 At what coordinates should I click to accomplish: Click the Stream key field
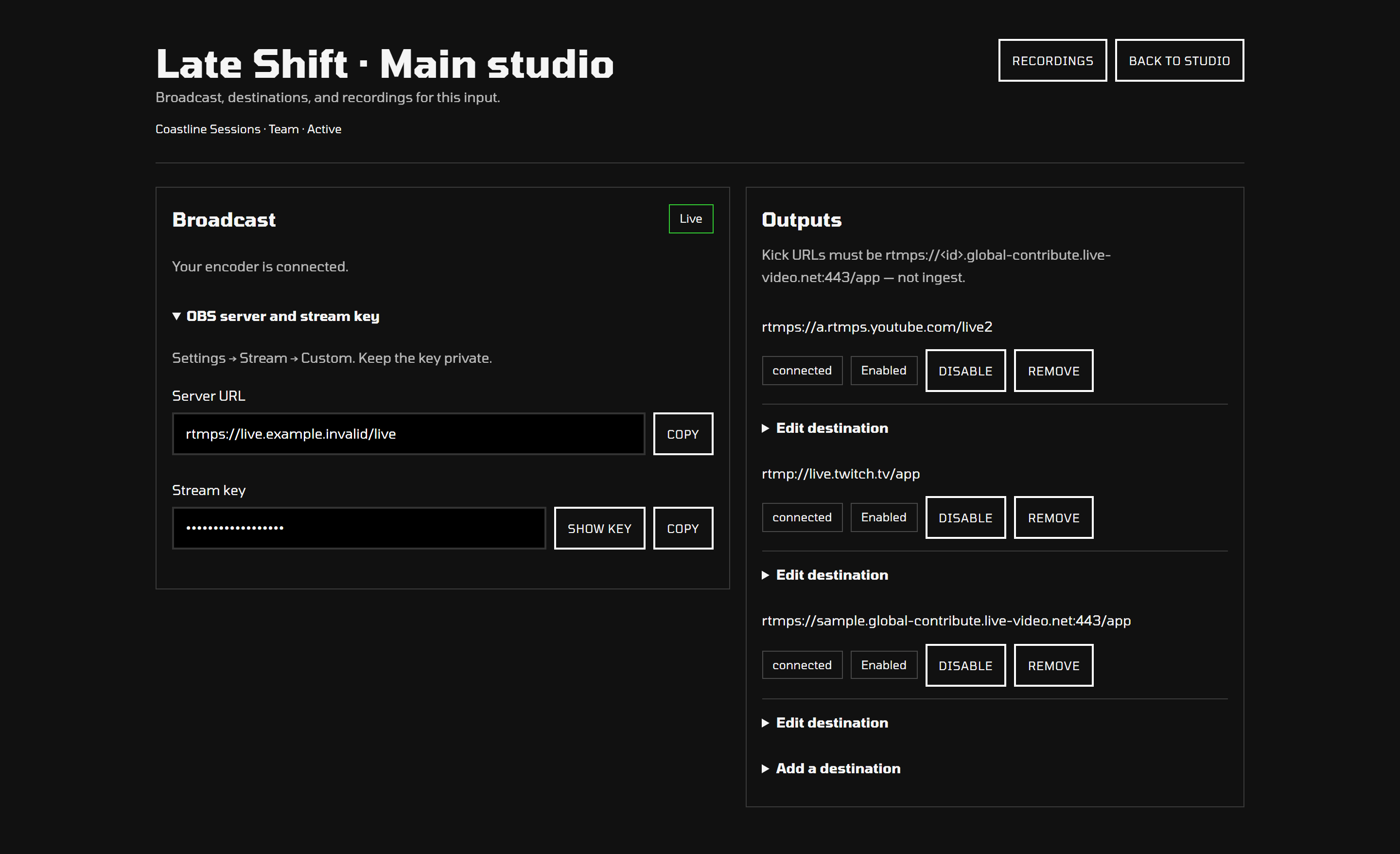[x=359, y=528]
